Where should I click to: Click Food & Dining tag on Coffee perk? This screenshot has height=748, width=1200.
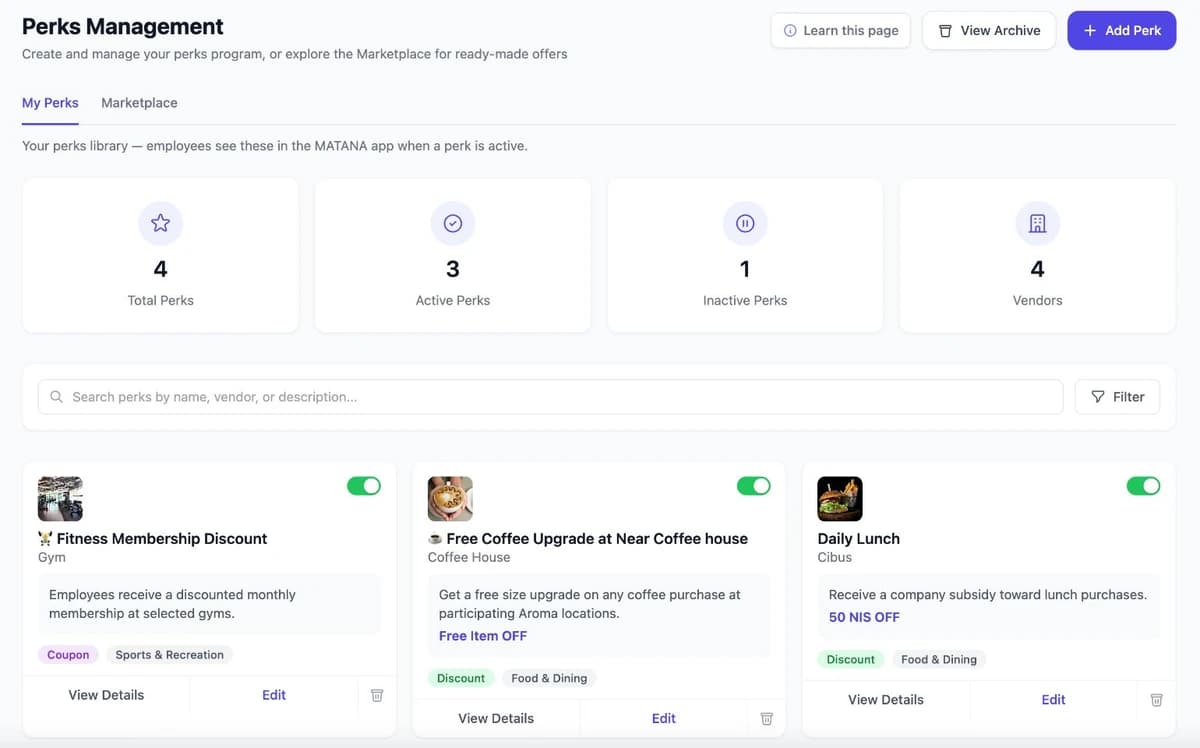click(549, 678)
